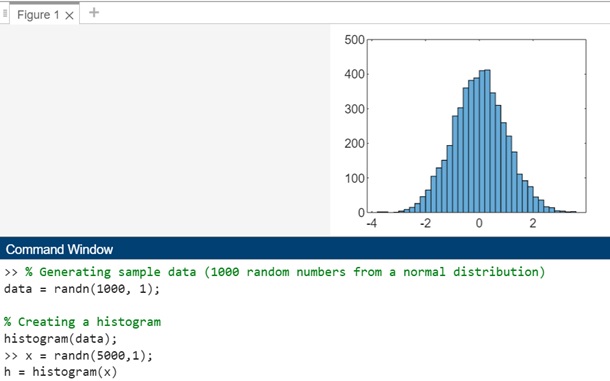Image resolution: width=610 pixels, height=381 pixels.
Task: Add a new figure tab with plus
Action: [94, 13]
